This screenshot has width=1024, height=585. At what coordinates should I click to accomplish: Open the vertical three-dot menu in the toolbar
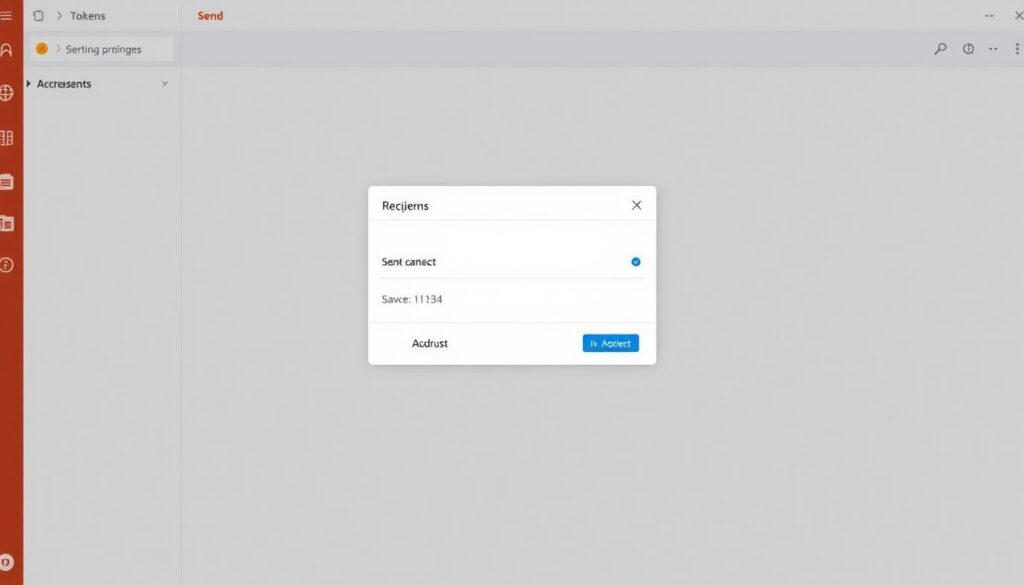(x=1017, y=49)
